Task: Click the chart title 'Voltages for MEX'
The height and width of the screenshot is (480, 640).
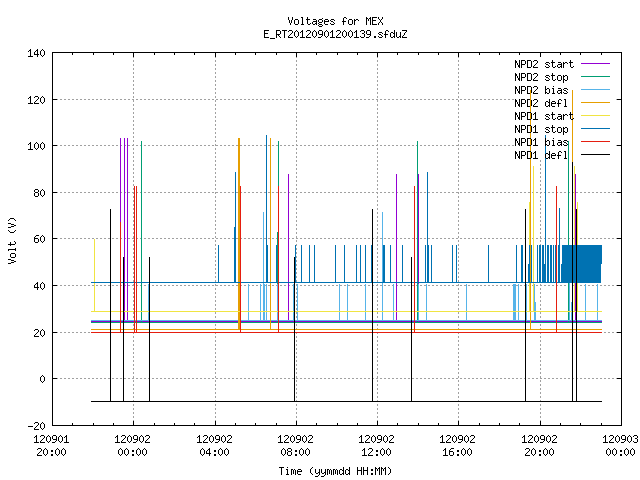Action: pos(335,21)
